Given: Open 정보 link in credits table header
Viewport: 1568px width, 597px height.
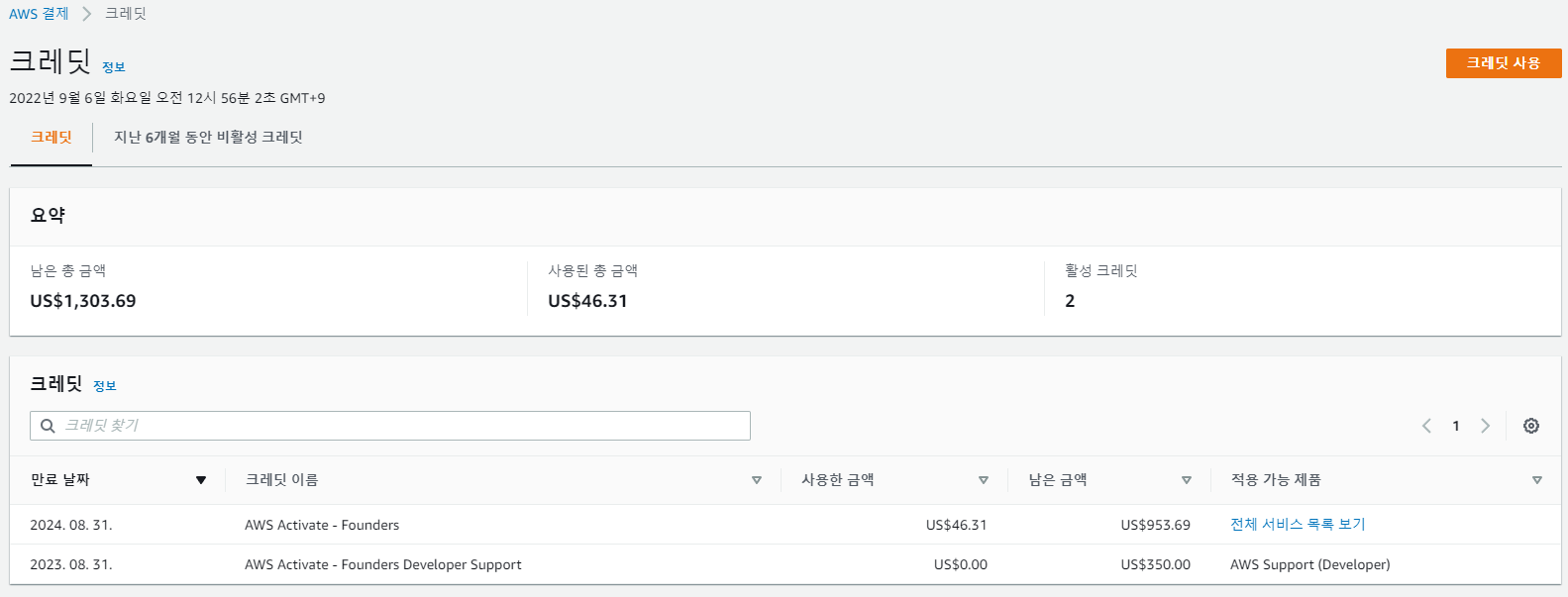Looking at the screenshot, I should 105,386.
